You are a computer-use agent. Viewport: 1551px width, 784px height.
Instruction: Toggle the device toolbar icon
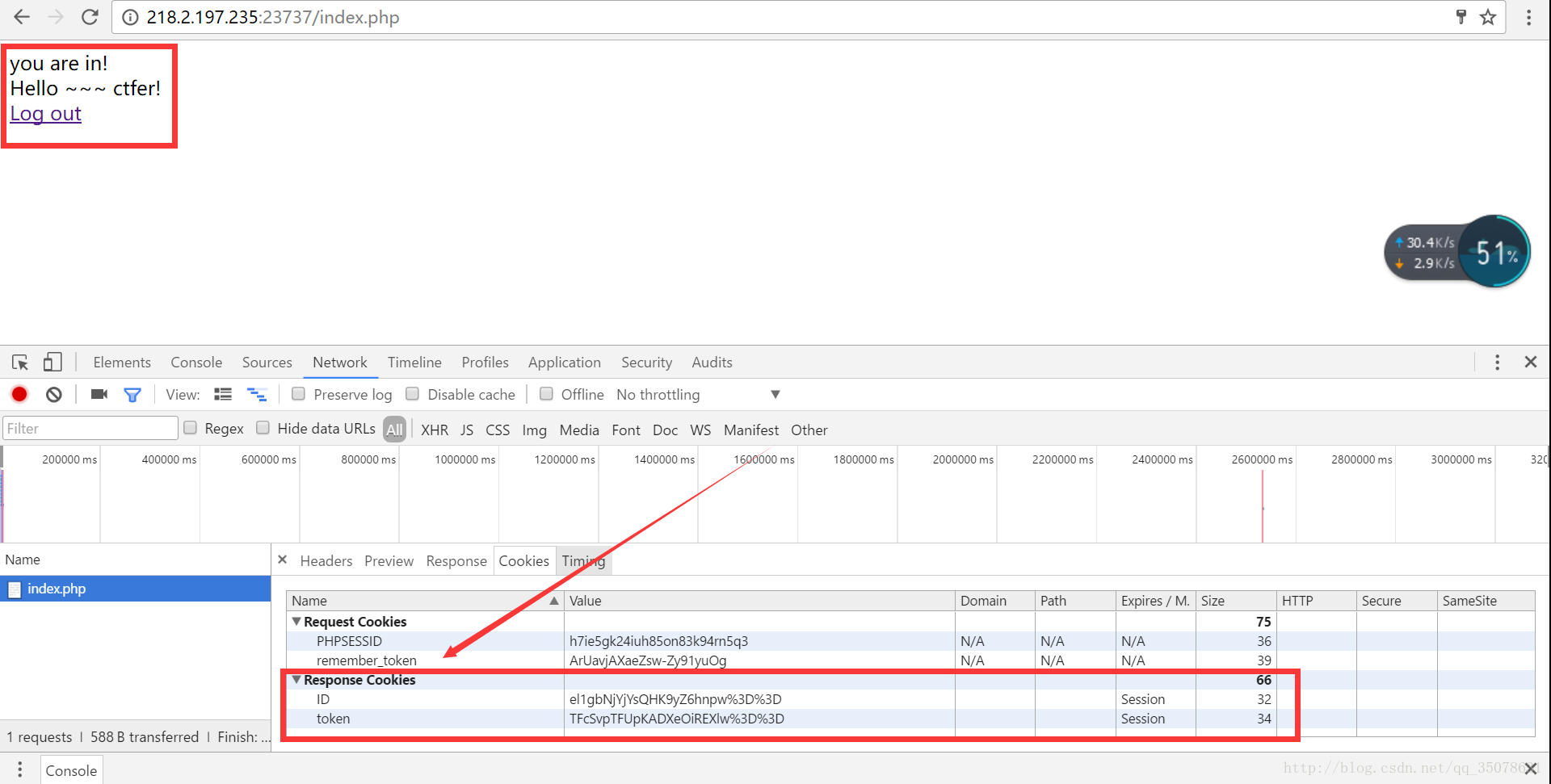tap(53, 362)
